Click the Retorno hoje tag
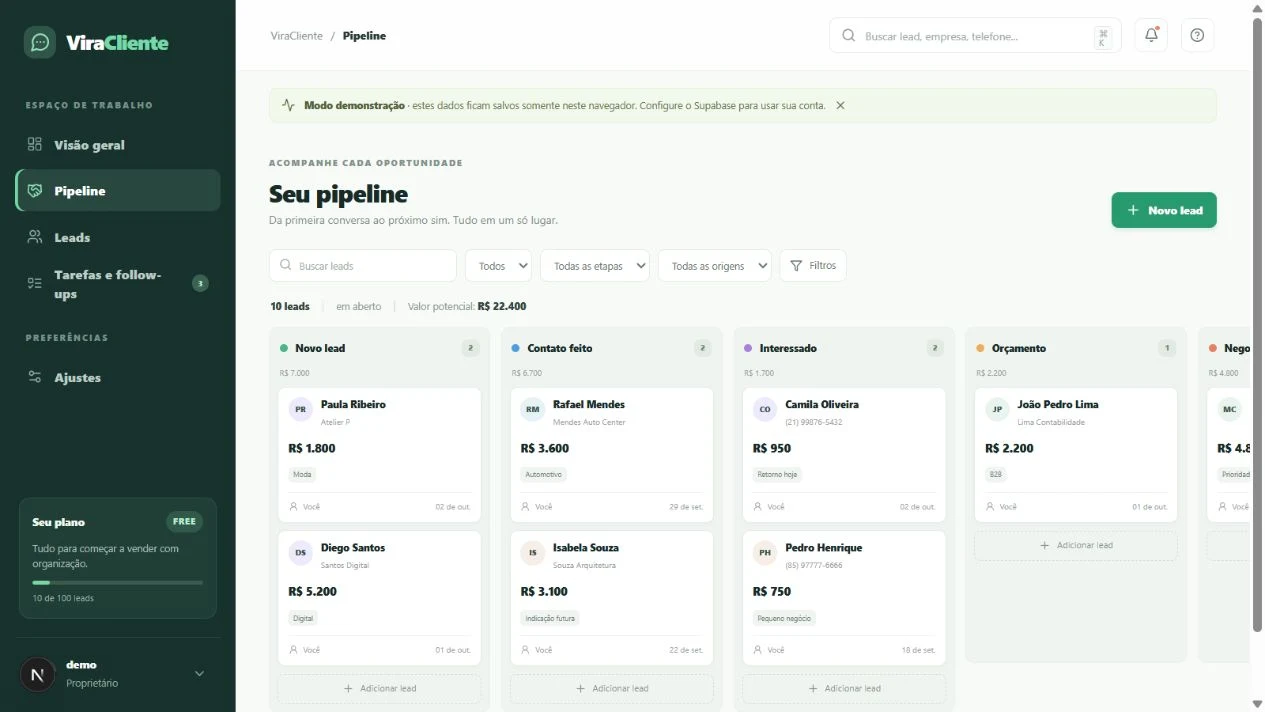The image size is (1265, 712). [778, 475]
